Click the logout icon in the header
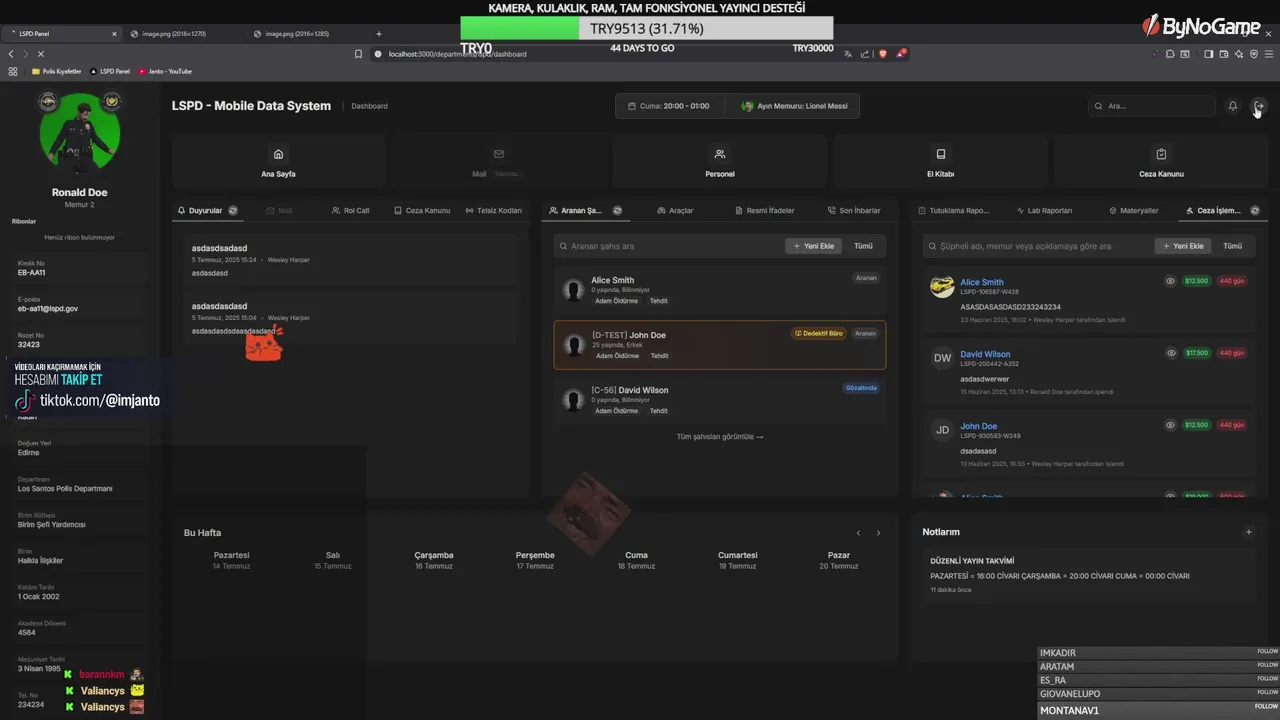This screenshot has width=1280, height=720. [1259, 106]
